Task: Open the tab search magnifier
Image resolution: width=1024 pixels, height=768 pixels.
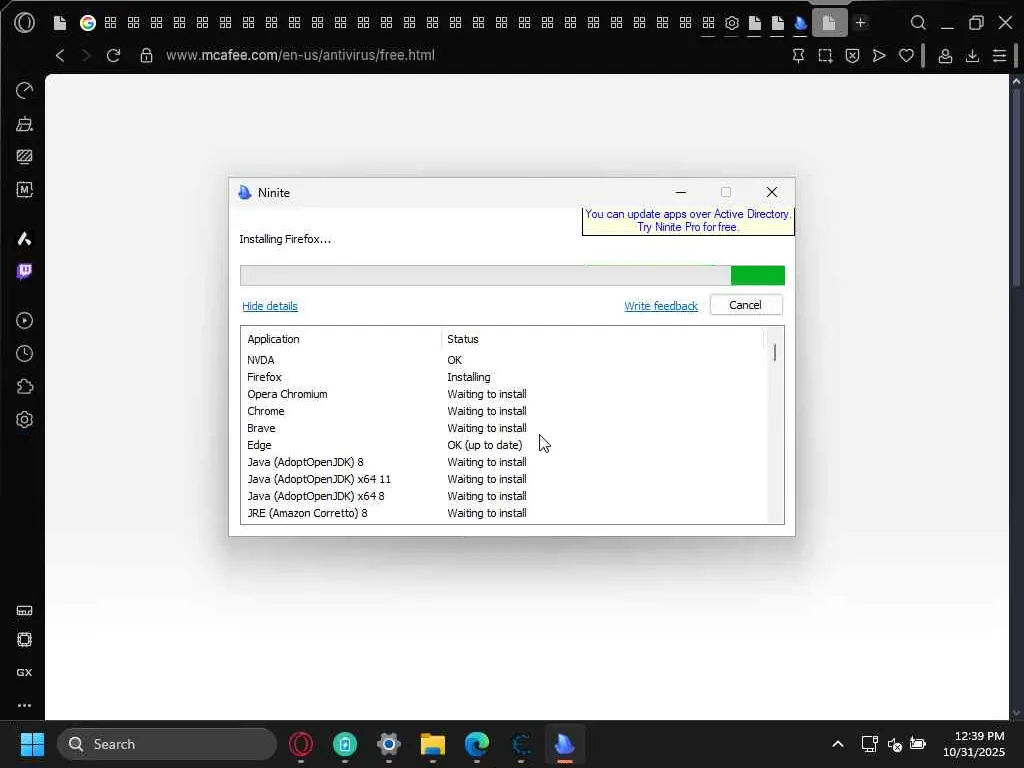Action: (918, 23)
